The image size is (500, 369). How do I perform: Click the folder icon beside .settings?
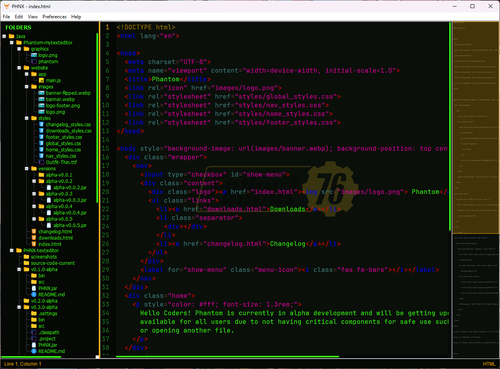point(34,313)
